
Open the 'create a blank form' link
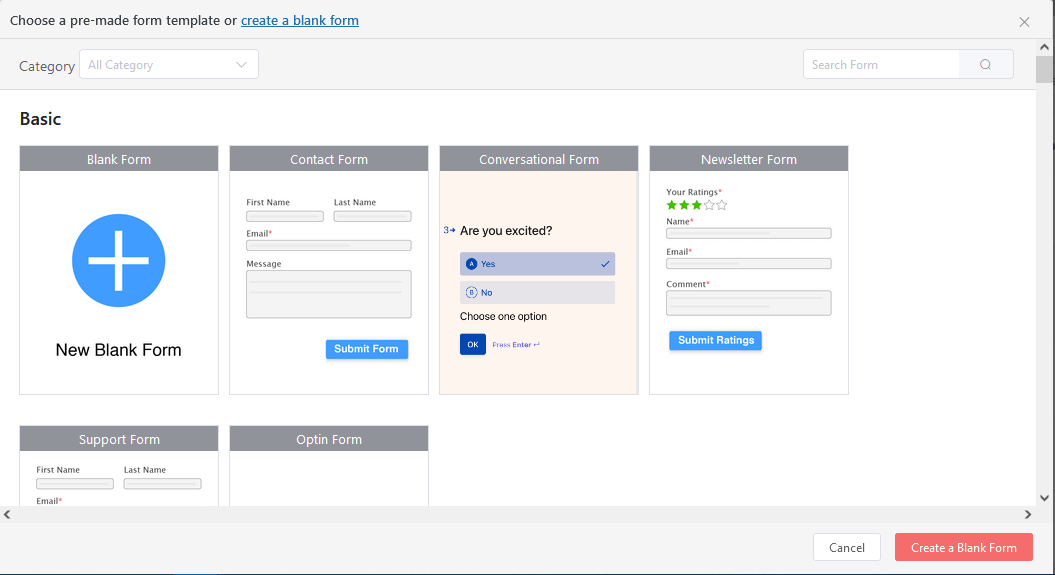point(299,20)
